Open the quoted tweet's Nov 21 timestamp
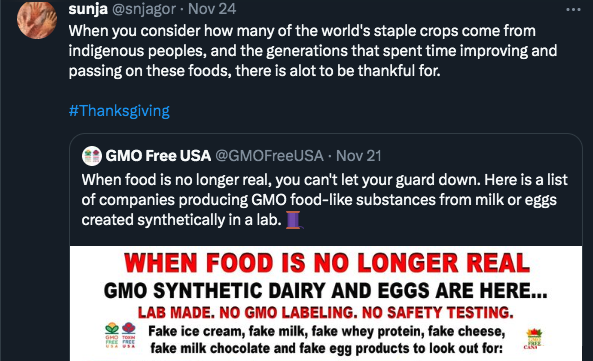The height and width of the screenshot is (361, 593). [x=359, y=156]
